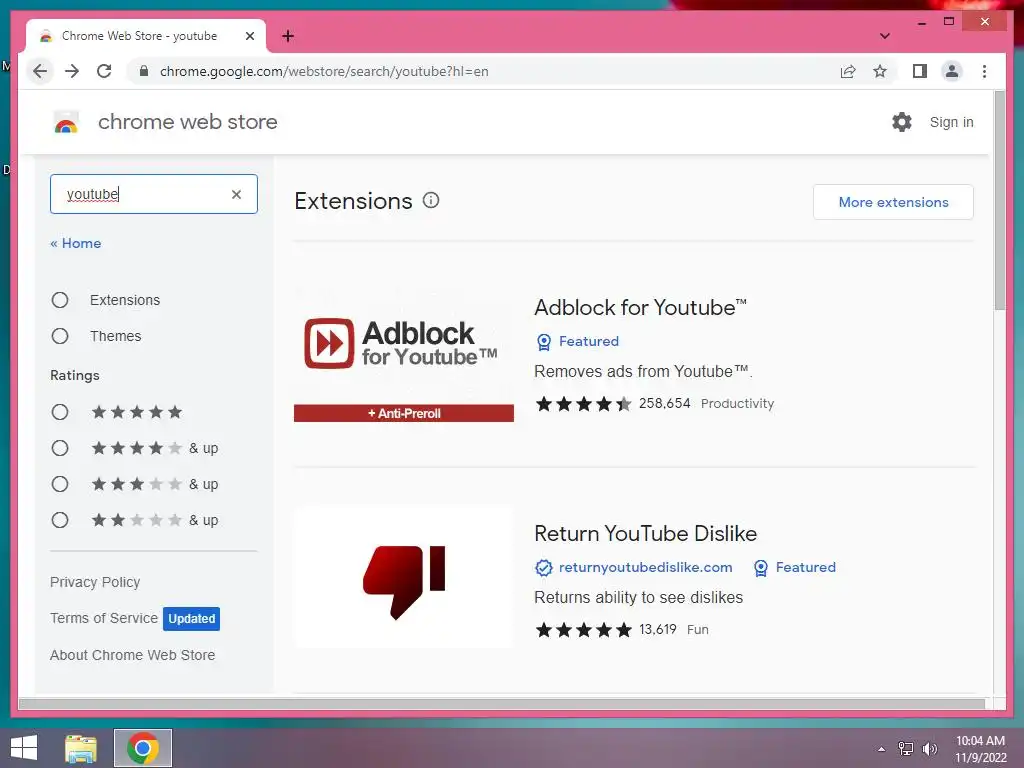Click the Featured badge for Return YouTube Dislike
Viewport: 1024px width, 768px height.
794,568
